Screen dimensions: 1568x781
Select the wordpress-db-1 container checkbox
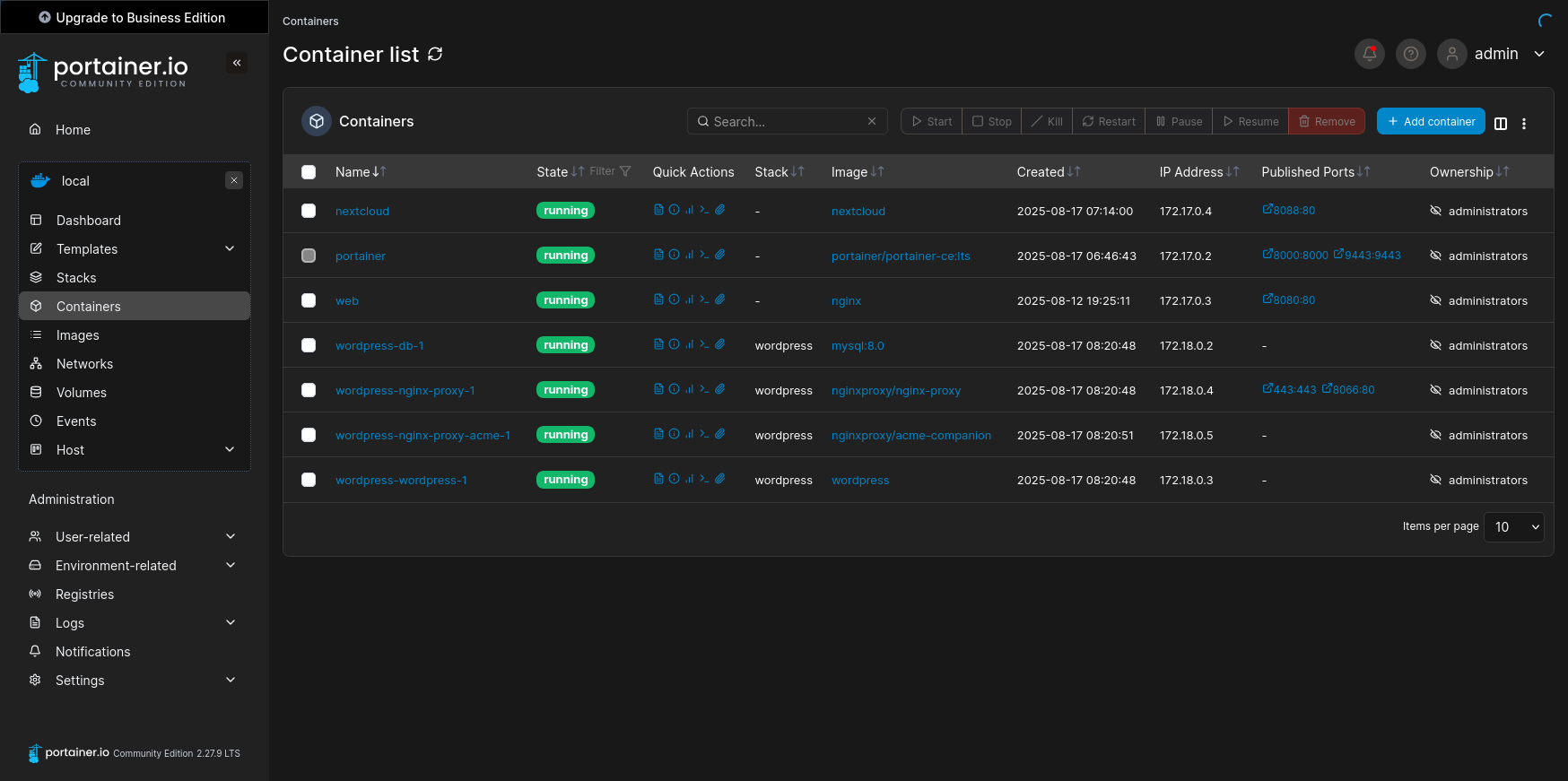[309, 345]
